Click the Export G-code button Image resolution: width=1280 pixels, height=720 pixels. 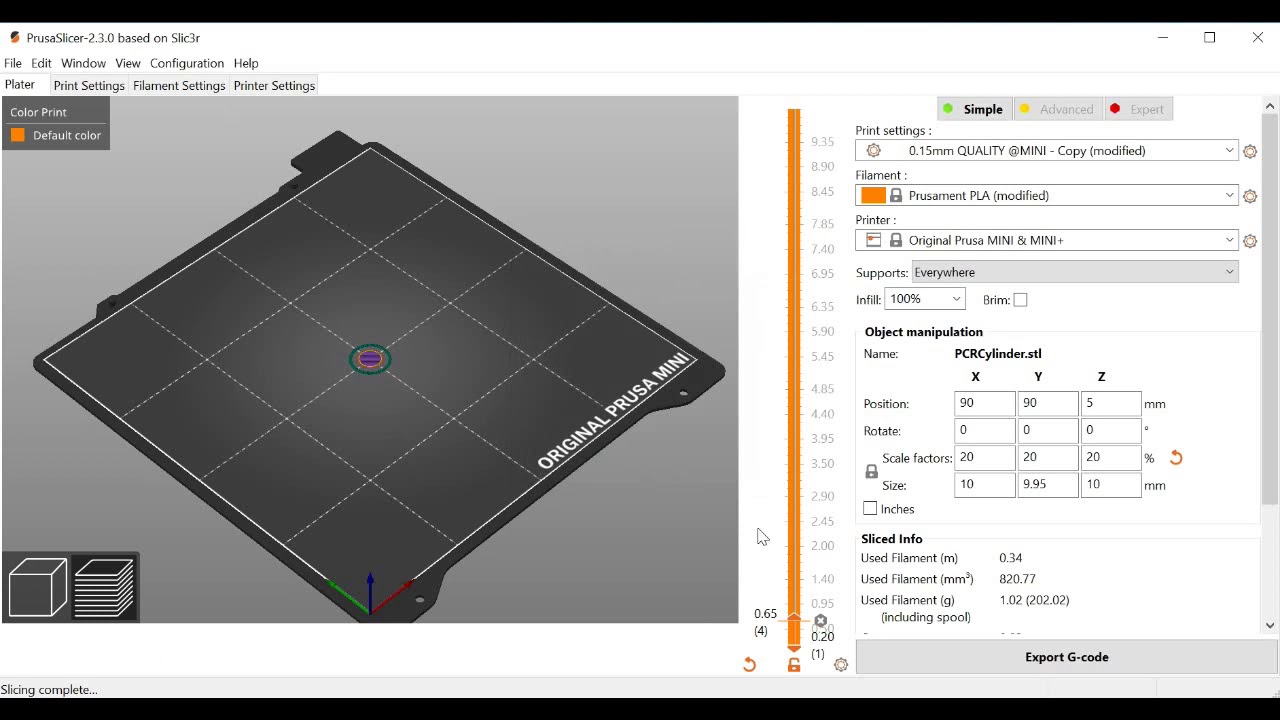coord(1066,657)
